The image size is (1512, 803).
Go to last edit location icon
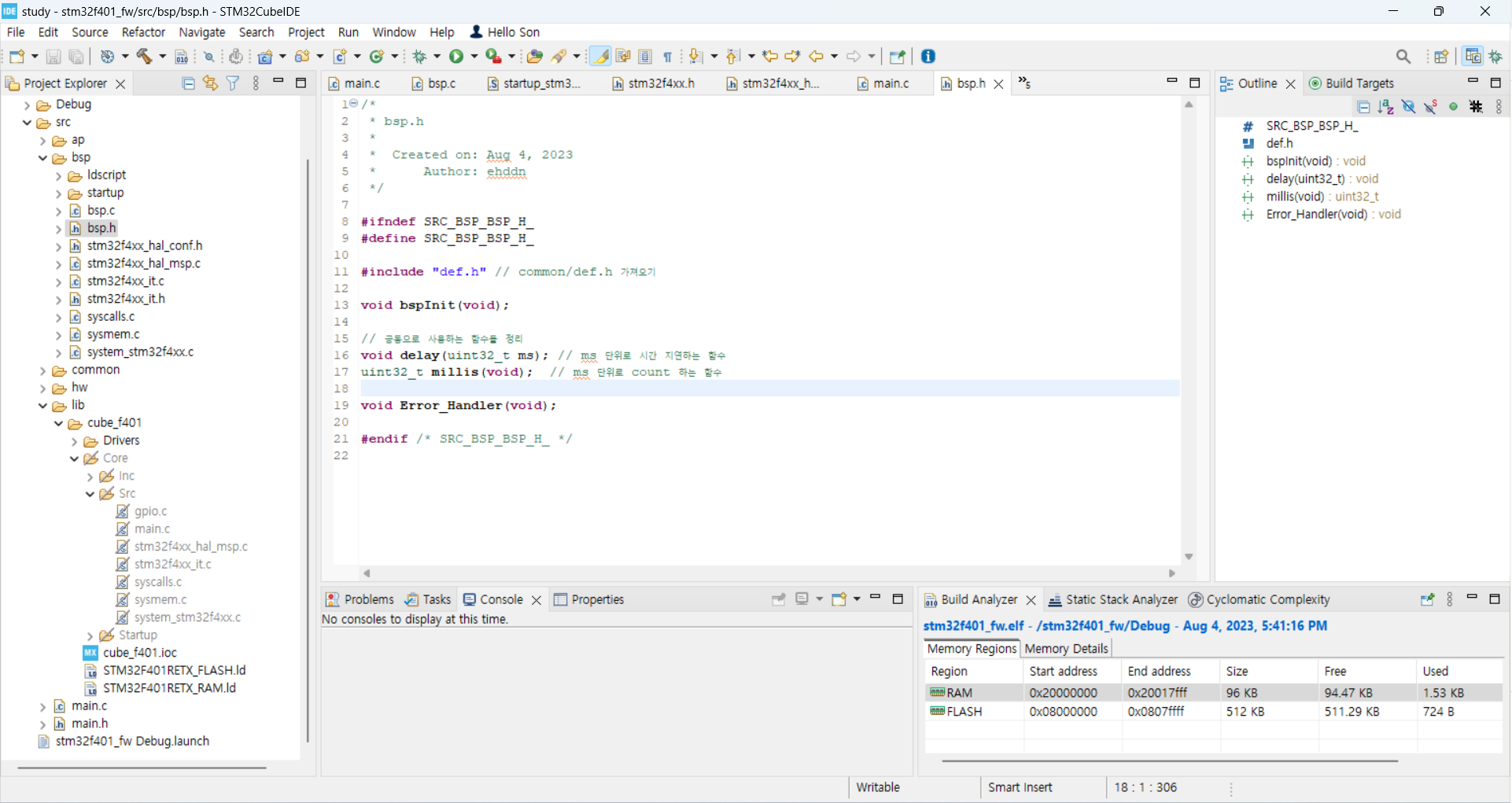[x=770, y=56]
